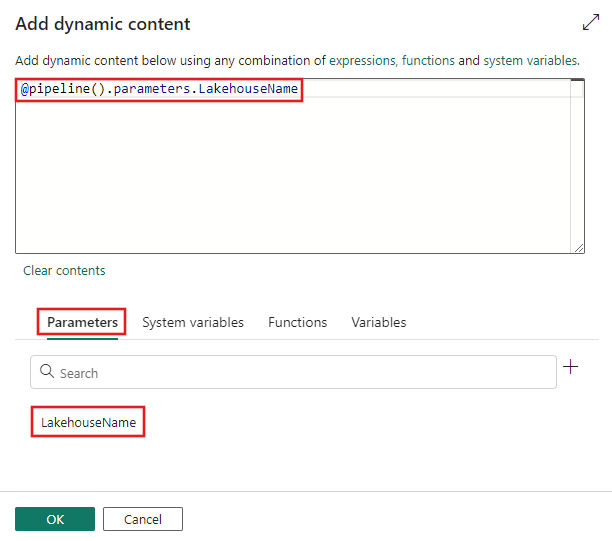Image resolution: width=612 pixels, height=541 pixels.
Task: Select the Variables tab
Action: (x=378, y=322)
